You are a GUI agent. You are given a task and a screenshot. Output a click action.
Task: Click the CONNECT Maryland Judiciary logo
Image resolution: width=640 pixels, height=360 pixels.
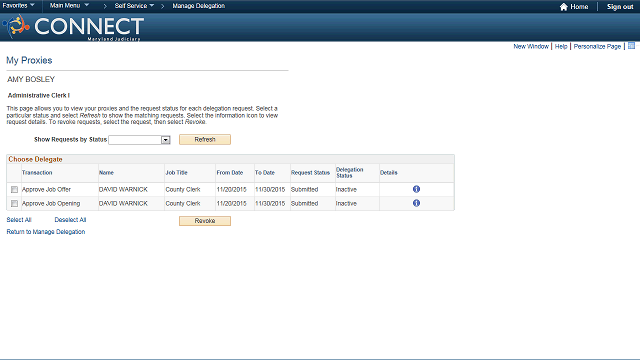(x=73, y=27)
